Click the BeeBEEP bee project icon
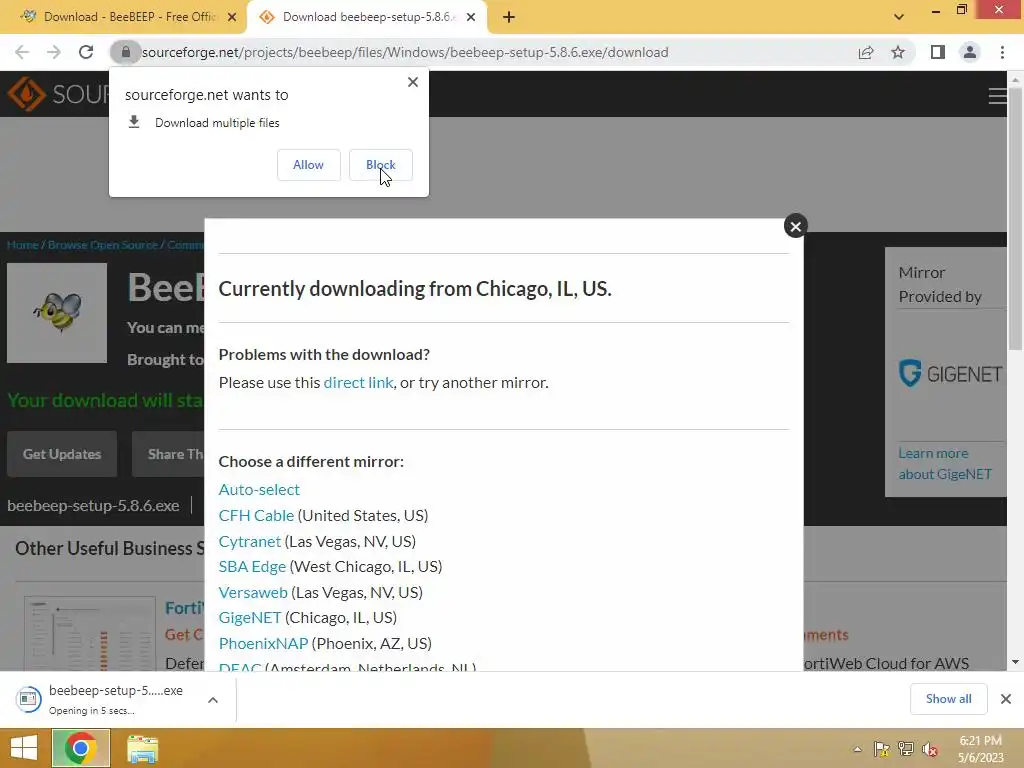Screen dimensions: 1024x768 coord(57,313)
